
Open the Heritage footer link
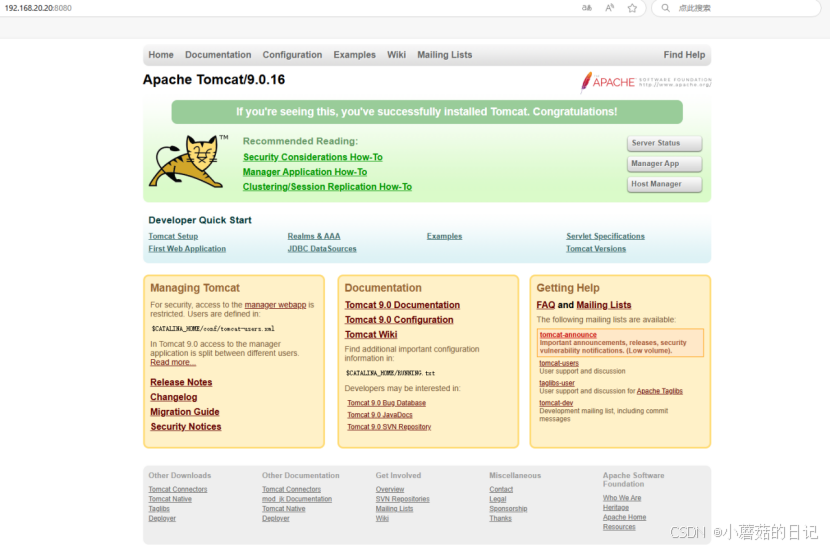pyautogui.click(x=616, y=508)
